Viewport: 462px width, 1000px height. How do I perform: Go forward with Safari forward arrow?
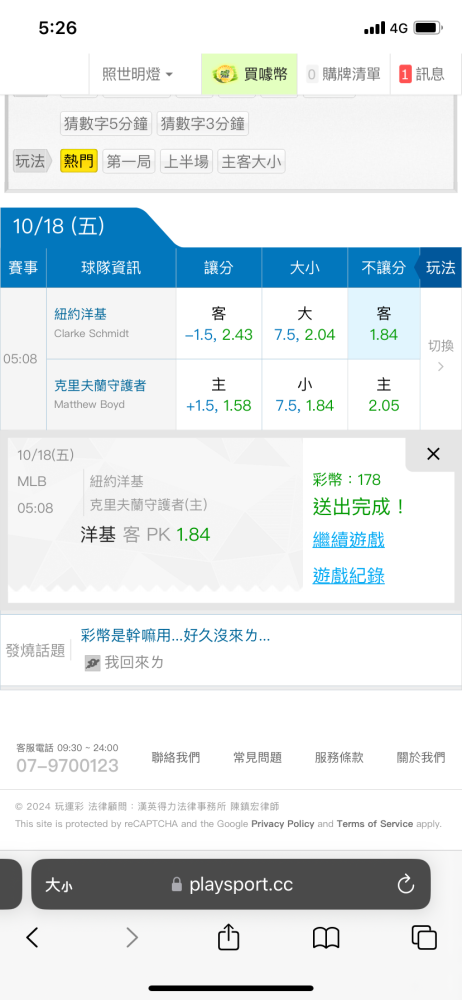[131, 937]
